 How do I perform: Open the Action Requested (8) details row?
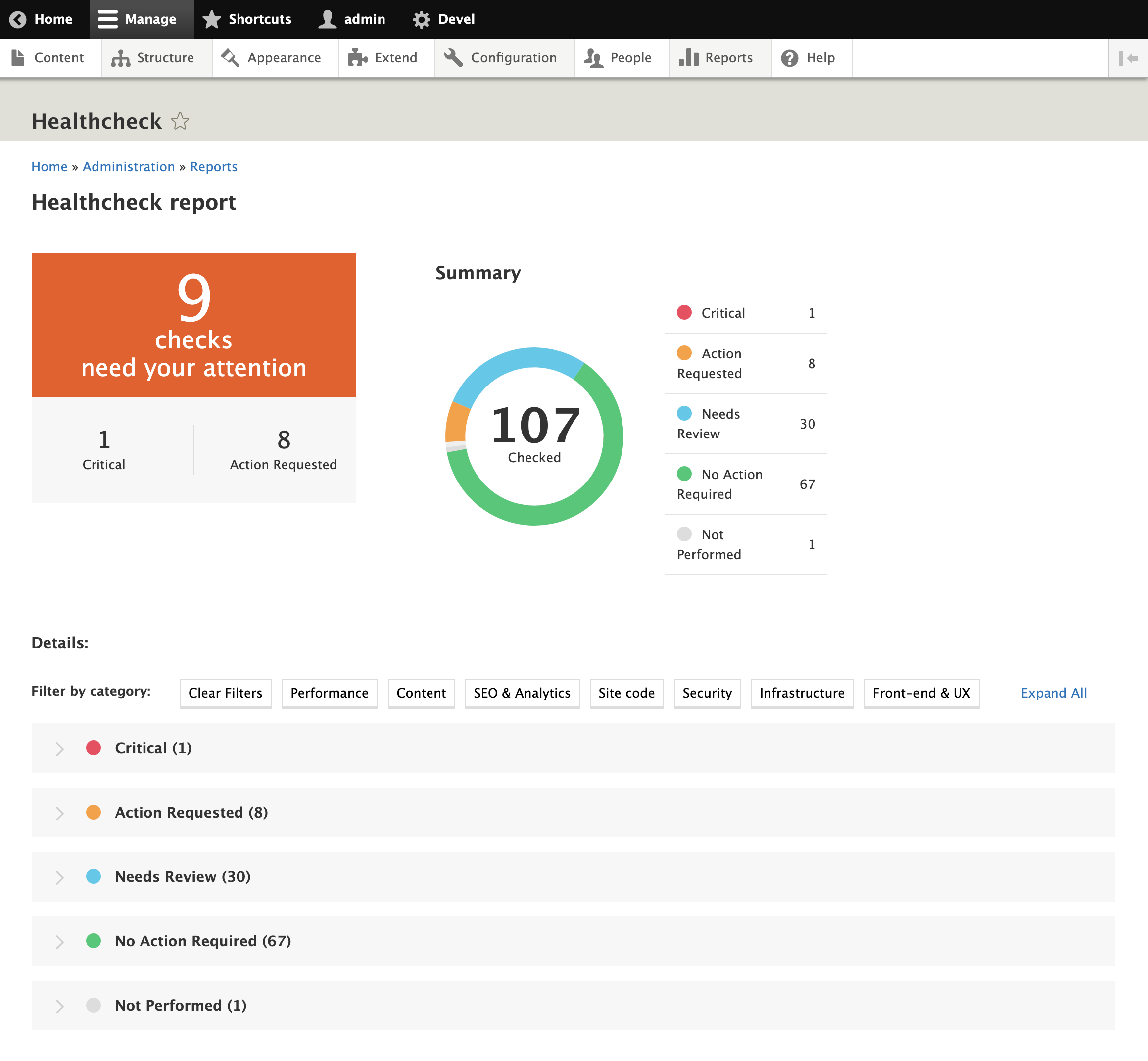click(x=573, y=813)
